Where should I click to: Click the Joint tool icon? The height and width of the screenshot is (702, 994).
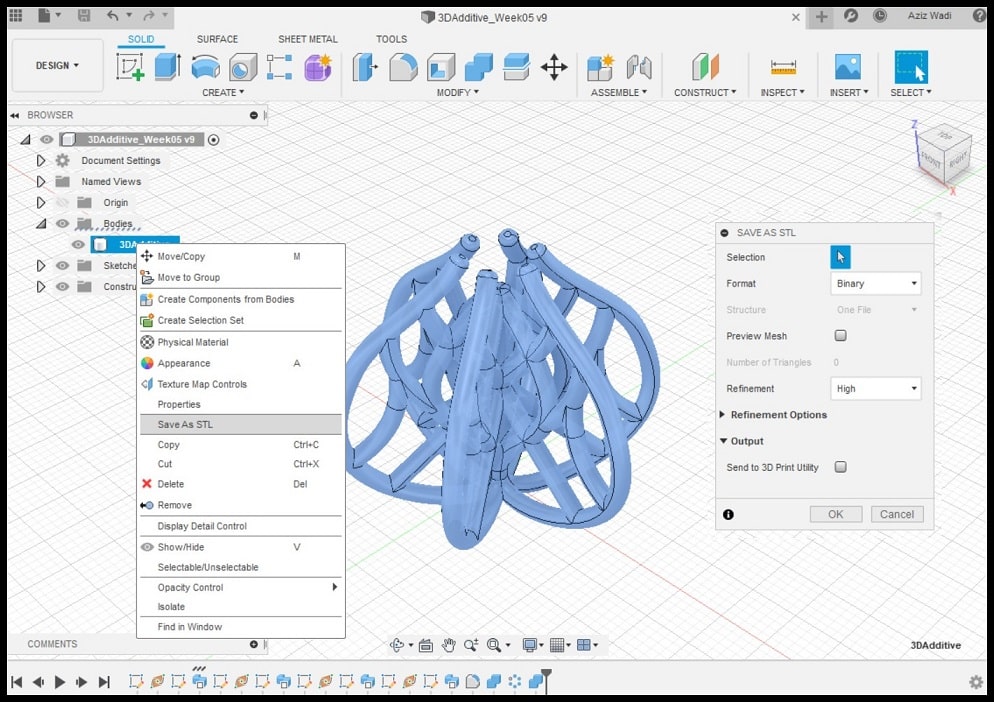click(x=639, y=67)
